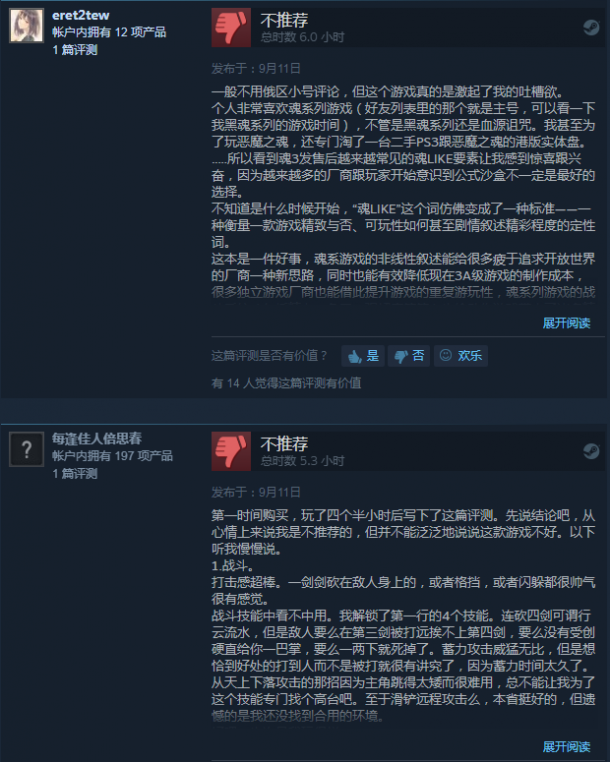Click the thumbs-up icon in 是 button
The width and height of the screenshot is (610, 762).
(354, 357)
